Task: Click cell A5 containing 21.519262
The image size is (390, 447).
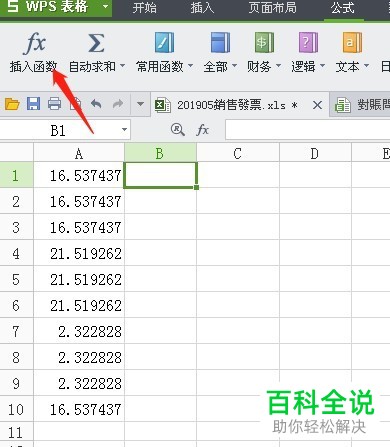Action: pos(79,279)
